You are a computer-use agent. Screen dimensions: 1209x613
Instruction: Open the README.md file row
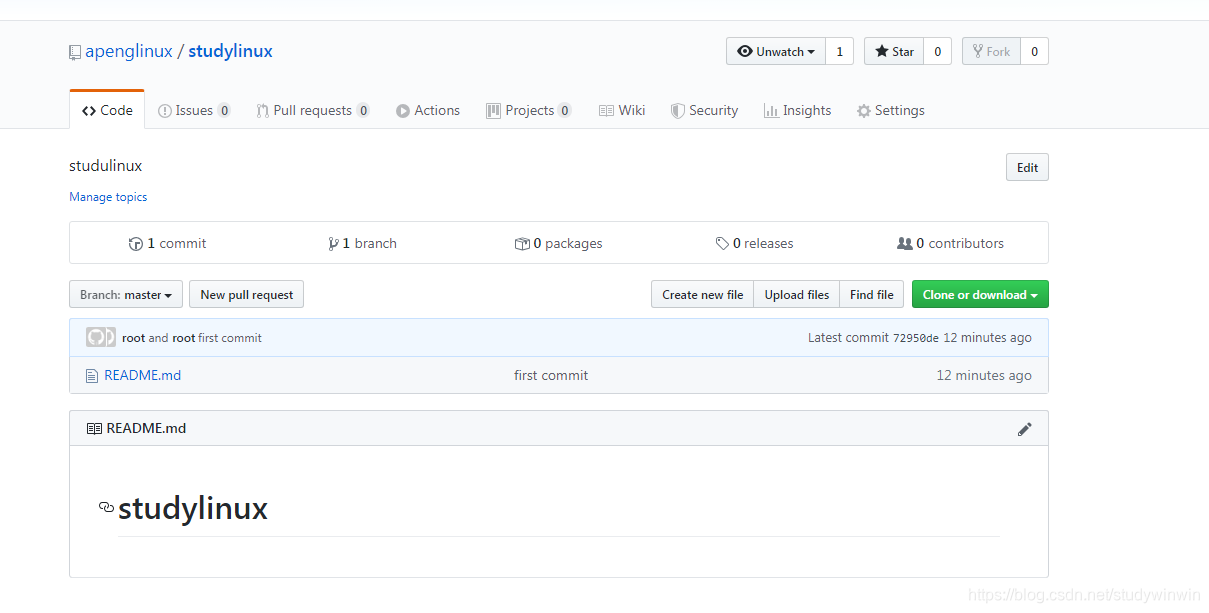pyautogui.click(x=559, y=375)
